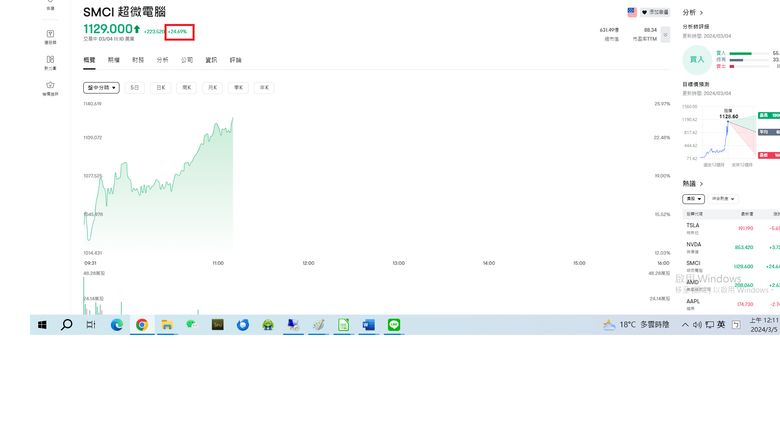780x439 pixels.
Task: Click the 631.49億 market cap value
Action: point(609,30)
